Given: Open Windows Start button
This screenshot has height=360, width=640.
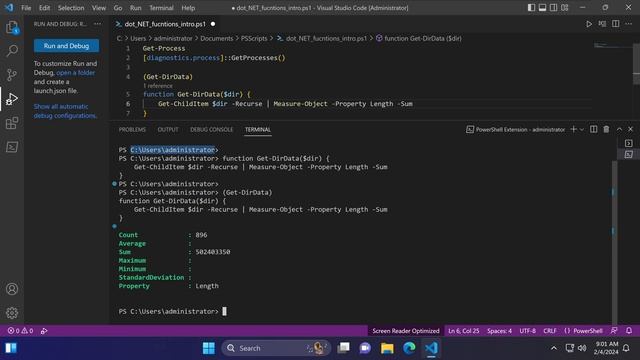Looking at the screenshot, I should [x=209, y=348].
